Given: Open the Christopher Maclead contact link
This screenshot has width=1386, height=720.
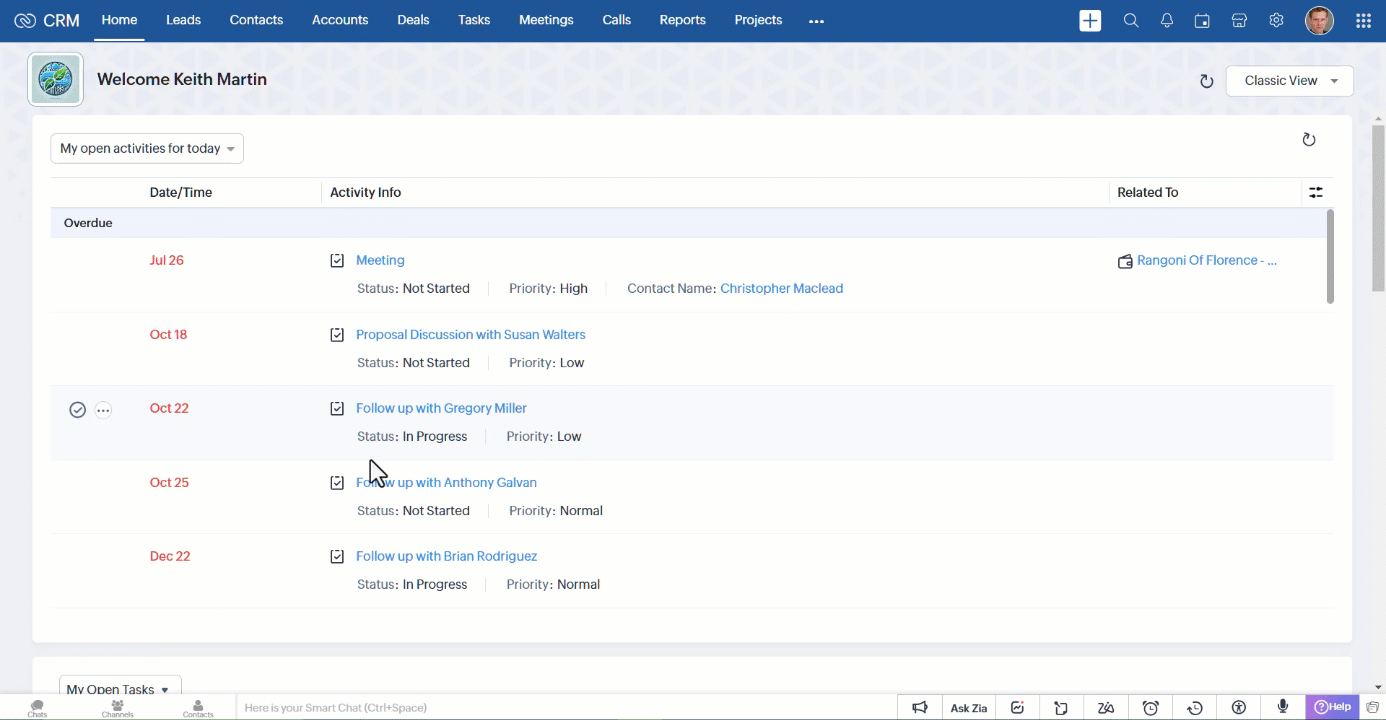Looking at the screenshot, I should (x=781, y=288).
